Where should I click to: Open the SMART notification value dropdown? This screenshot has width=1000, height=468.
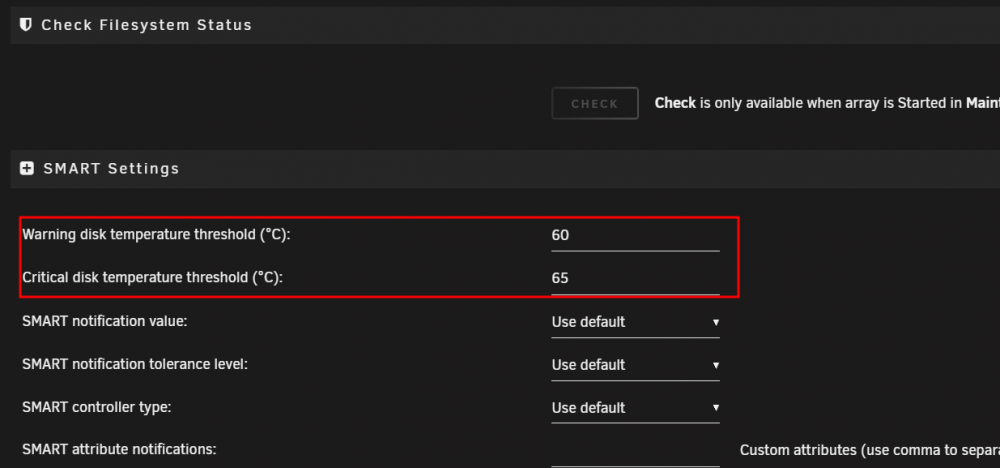pyautogui.click(x=635, y=322)
